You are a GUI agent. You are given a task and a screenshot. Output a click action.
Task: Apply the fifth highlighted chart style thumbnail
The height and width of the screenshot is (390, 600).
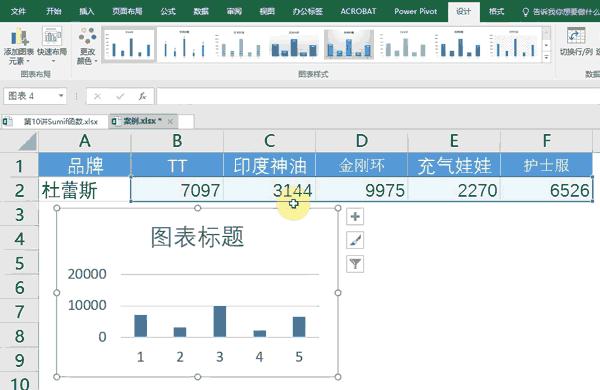pyautogui.click(x=349, y=45)
